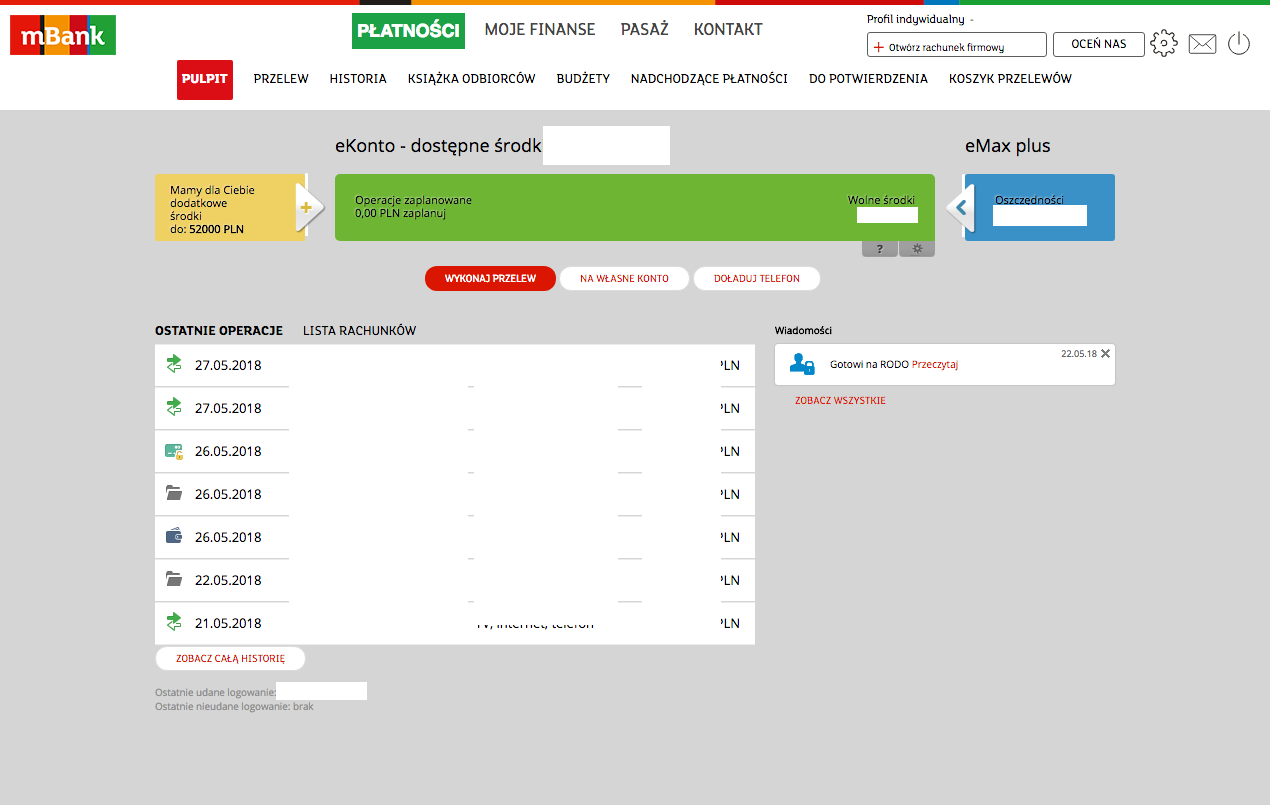Click 'Wolne środki' label
The image size is (1270, 805).
coord(881,200)
